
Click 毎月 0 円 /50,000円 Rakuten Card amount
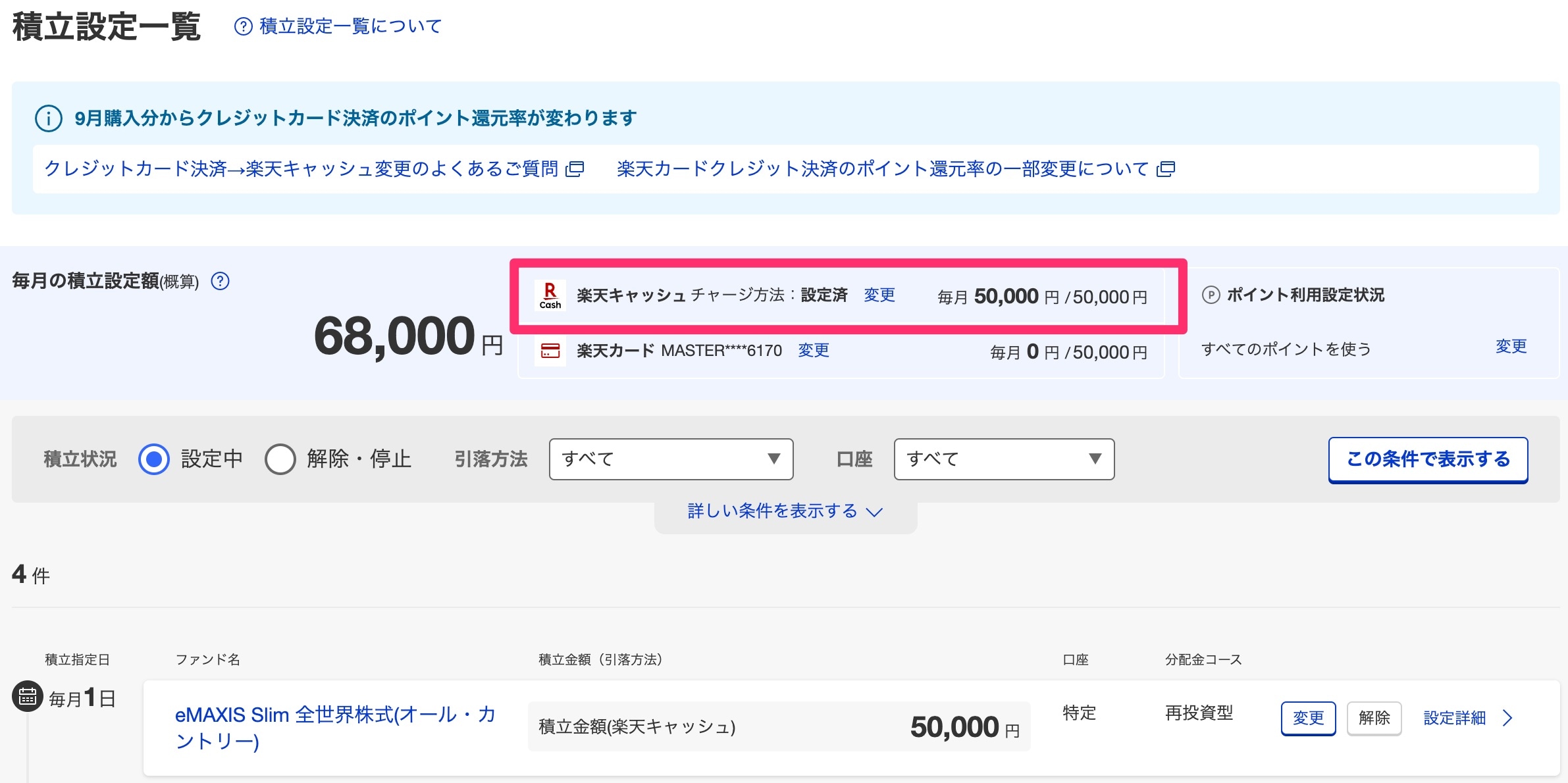[1068, 352]
